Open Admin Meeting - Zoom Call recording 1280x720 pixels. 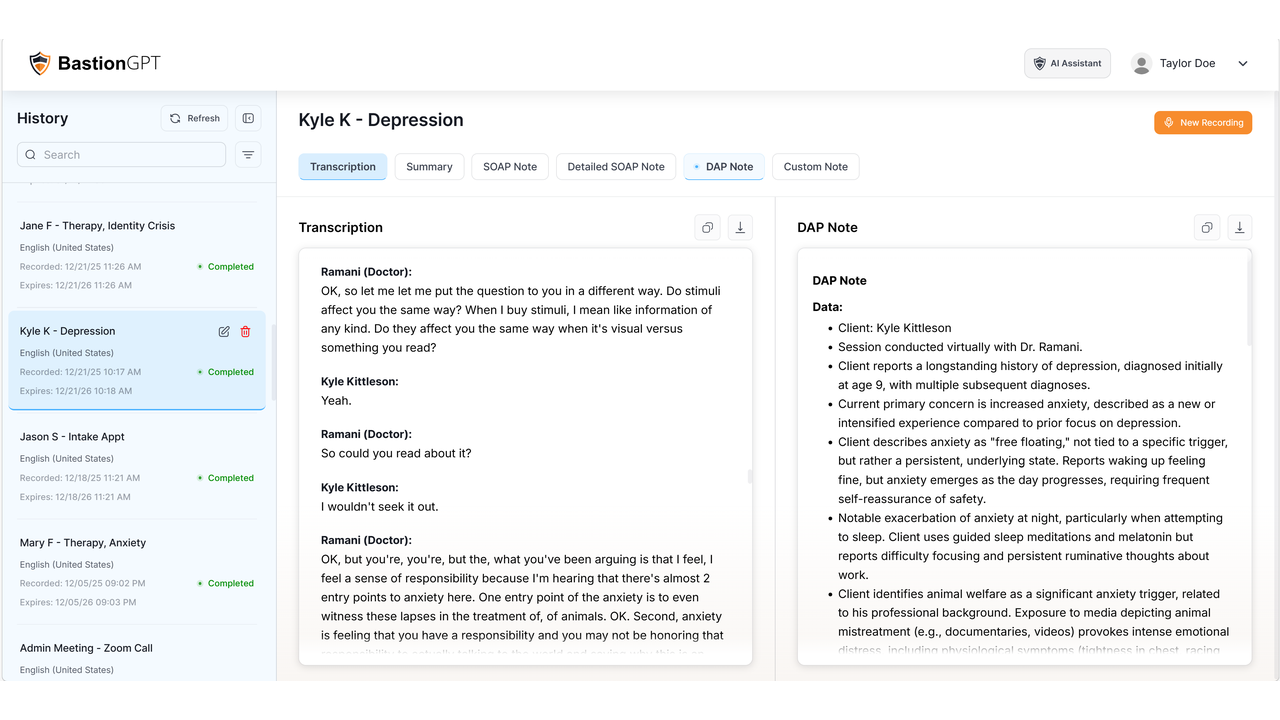pyautogui.click(x=137, y=656)
